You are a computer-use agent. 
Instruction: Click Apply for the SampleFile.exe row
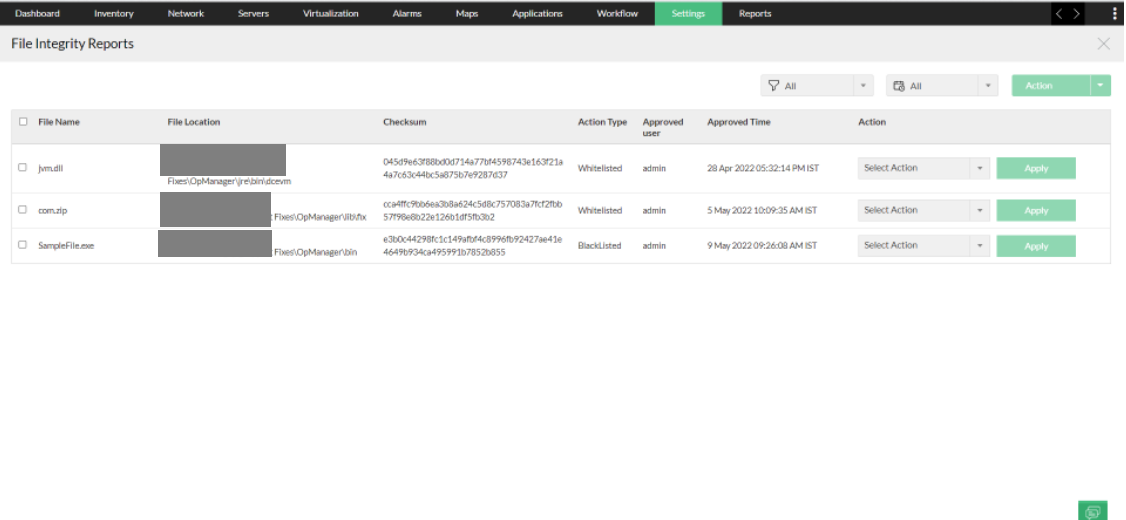1036,246
